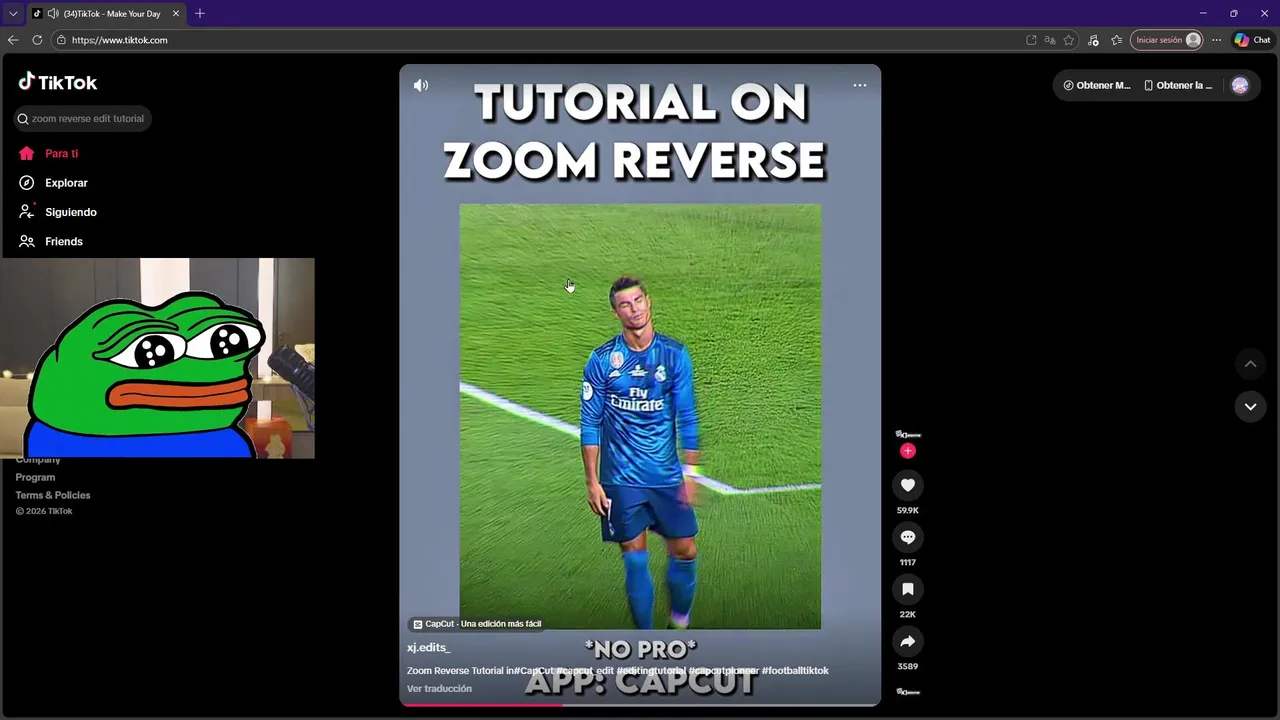The width and height of the screenshot is (1280, 720).
Task: Save video with bookmark icon
Action: (x=907, y=589)
